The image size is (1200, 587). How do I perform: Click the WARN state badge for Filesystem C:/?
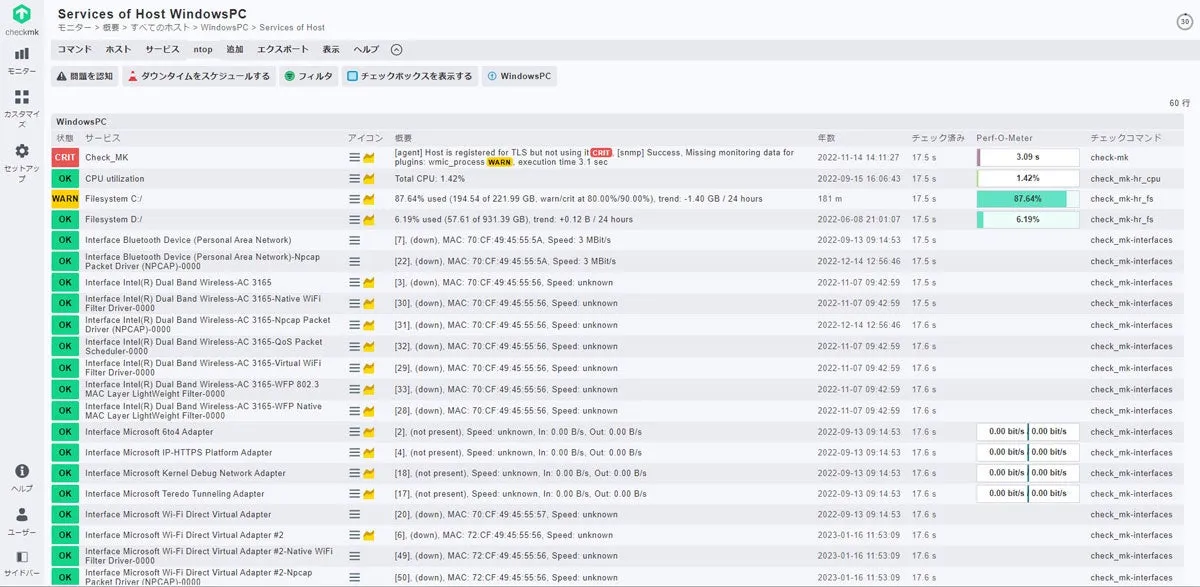65,199
